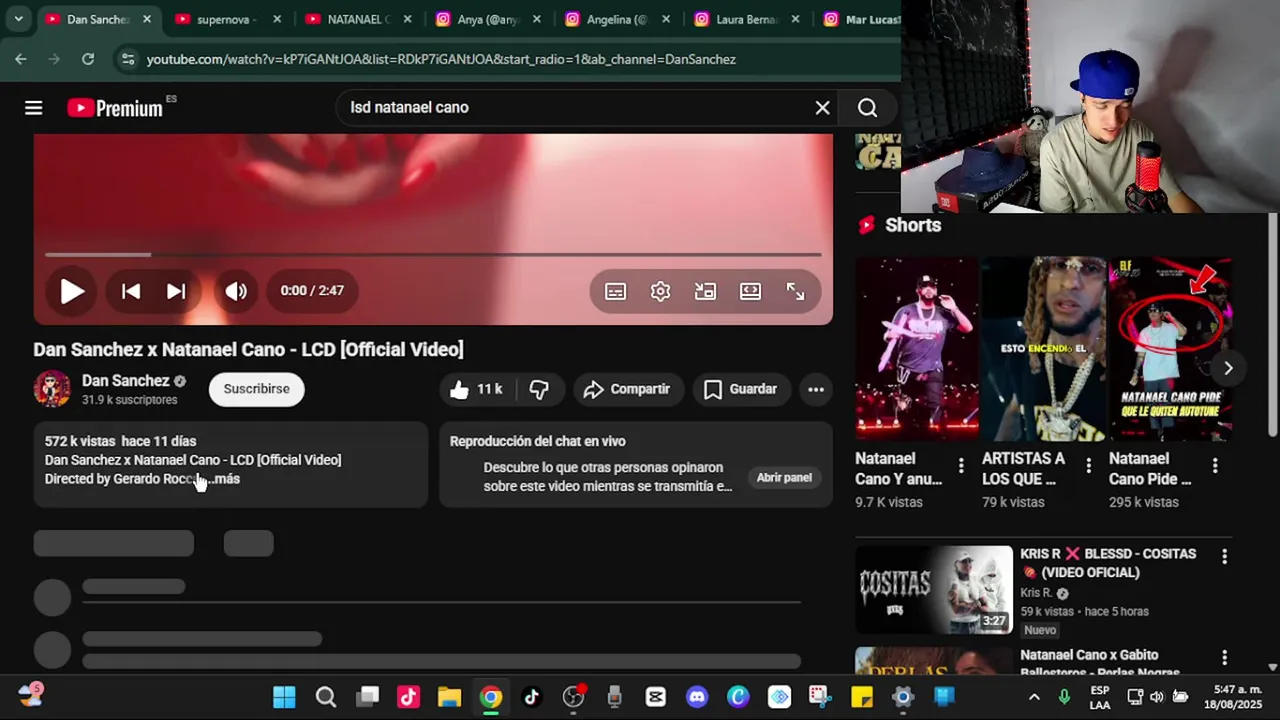Open the Short 'Natanael Cano Y anu...'
This screenshot has width=1280, height=720.
coord(917,349)
